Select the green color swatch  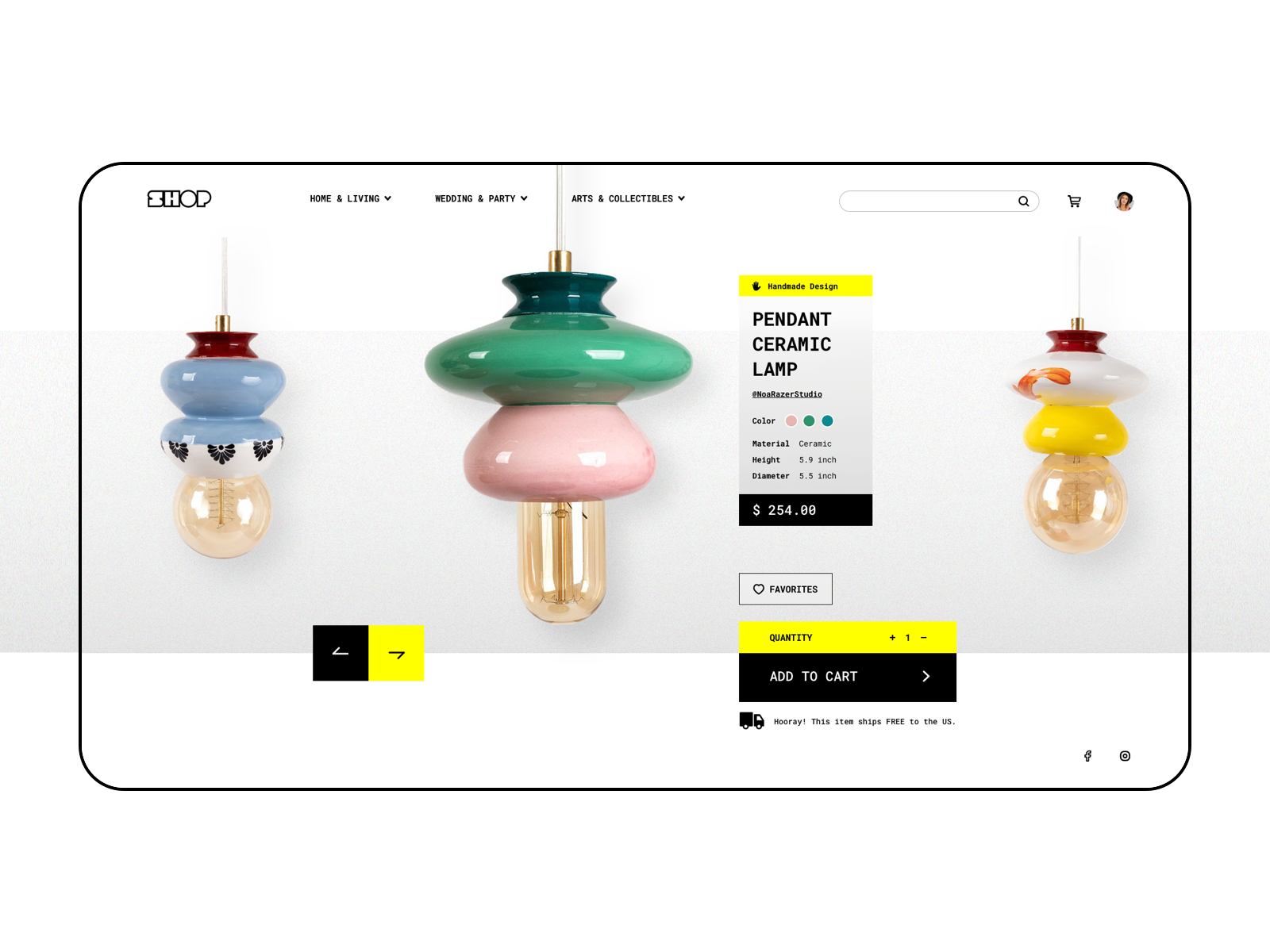(809, 421)
